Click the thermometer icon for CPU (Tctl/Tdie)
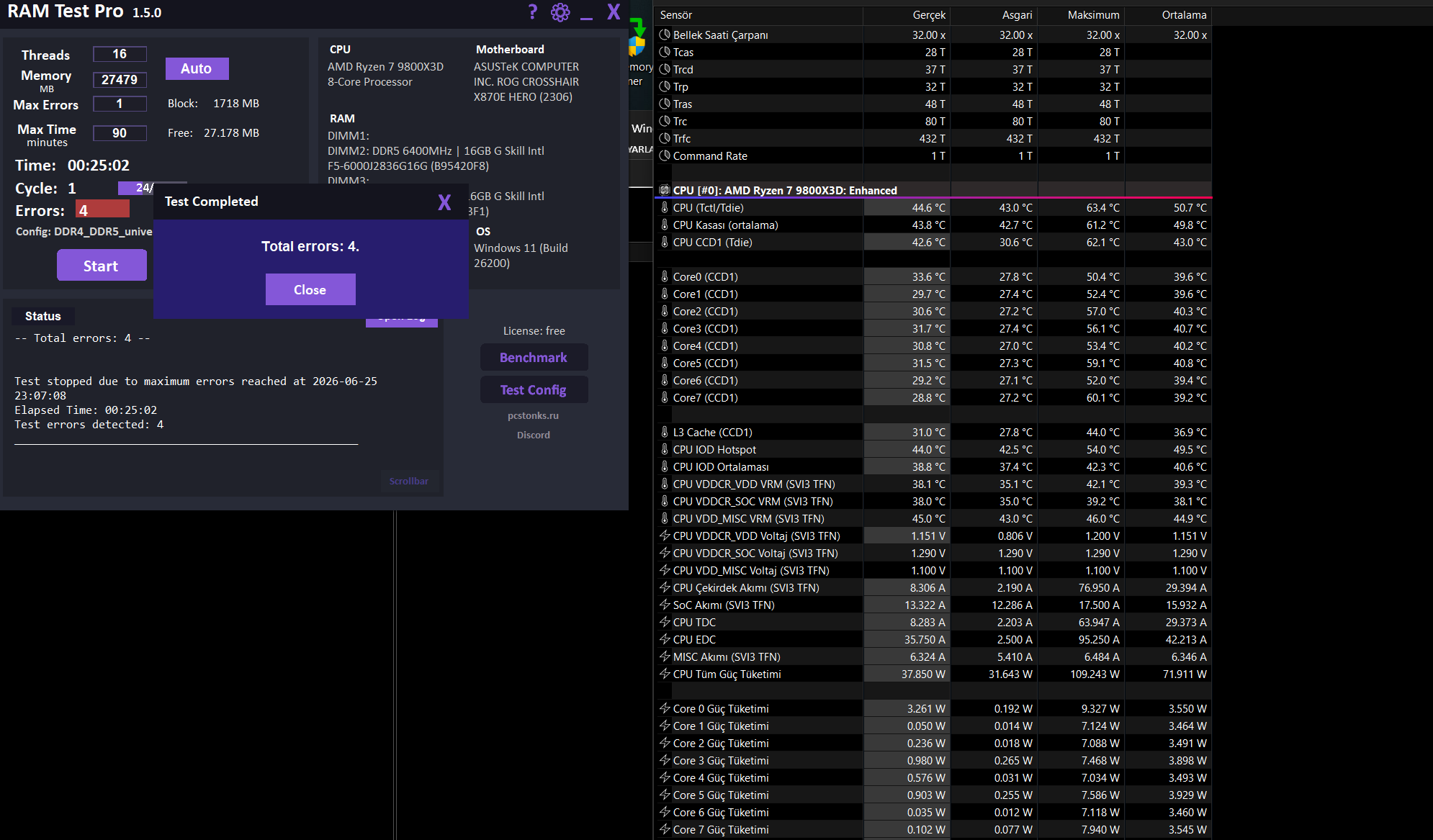The width and height of the screenshot is (1433, 840). click(665, 207)
